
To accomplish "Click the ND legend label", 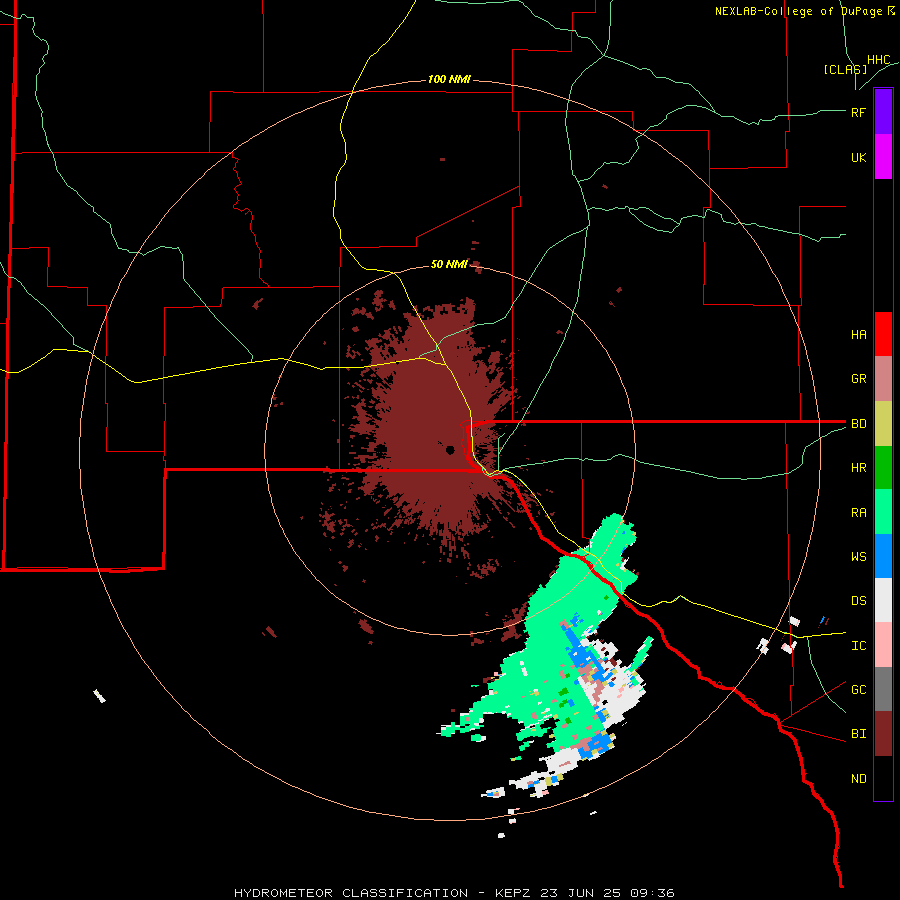I will pyautogui.click(x=858, y=779).
